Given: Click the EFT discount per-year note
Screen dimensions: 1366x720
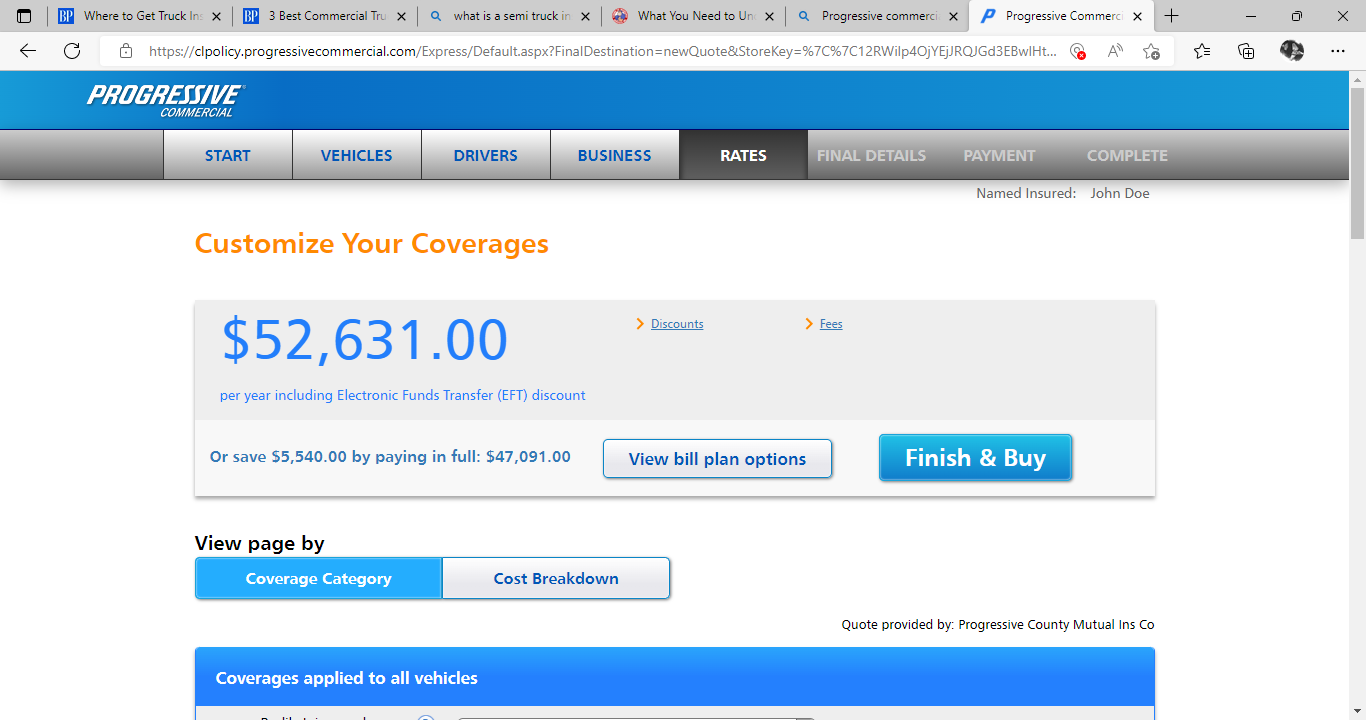Looking at the screenshot, I should (403, 396).
